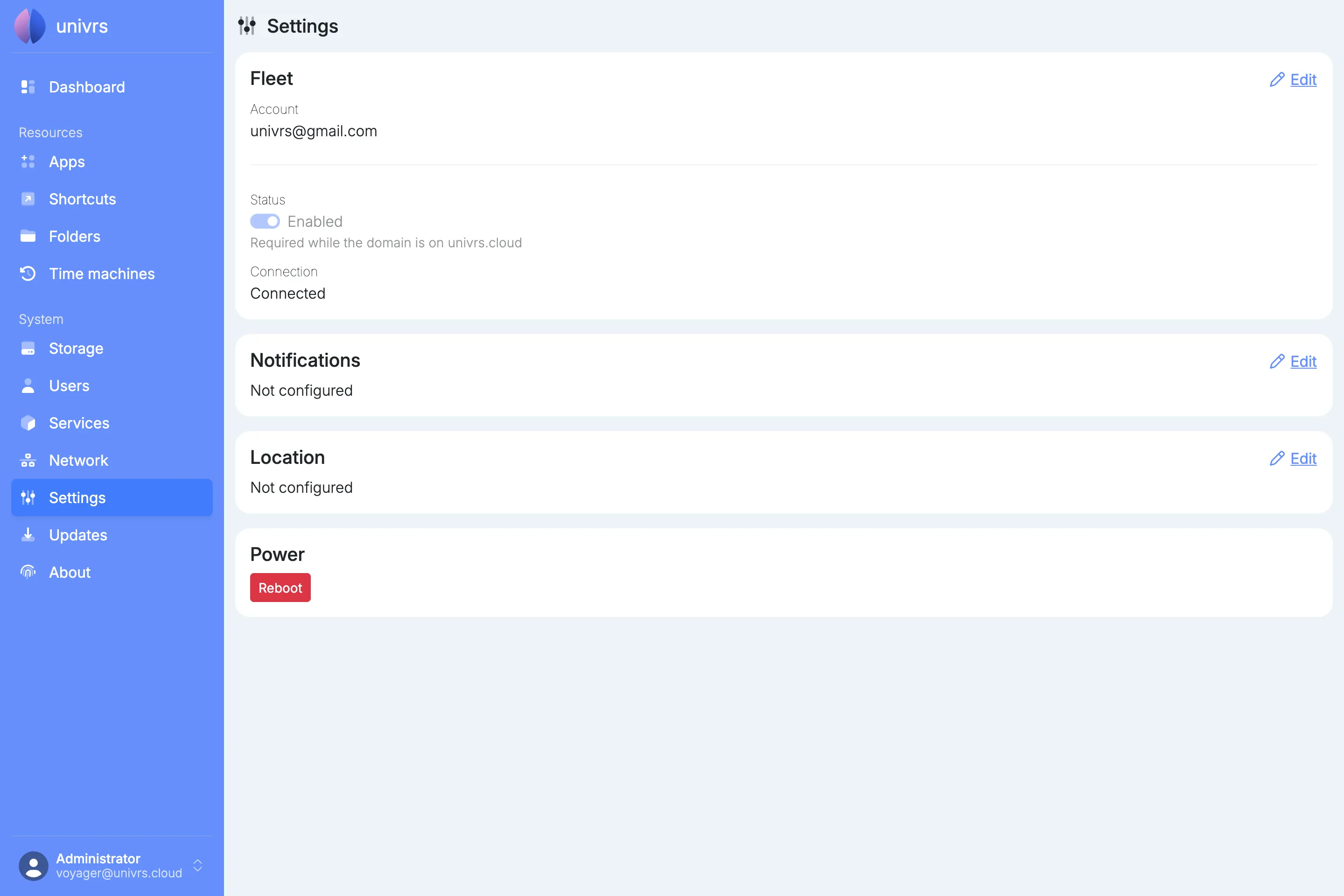Click the Shortcuts arrow icon
The image size is (1344, 896).
28,199
